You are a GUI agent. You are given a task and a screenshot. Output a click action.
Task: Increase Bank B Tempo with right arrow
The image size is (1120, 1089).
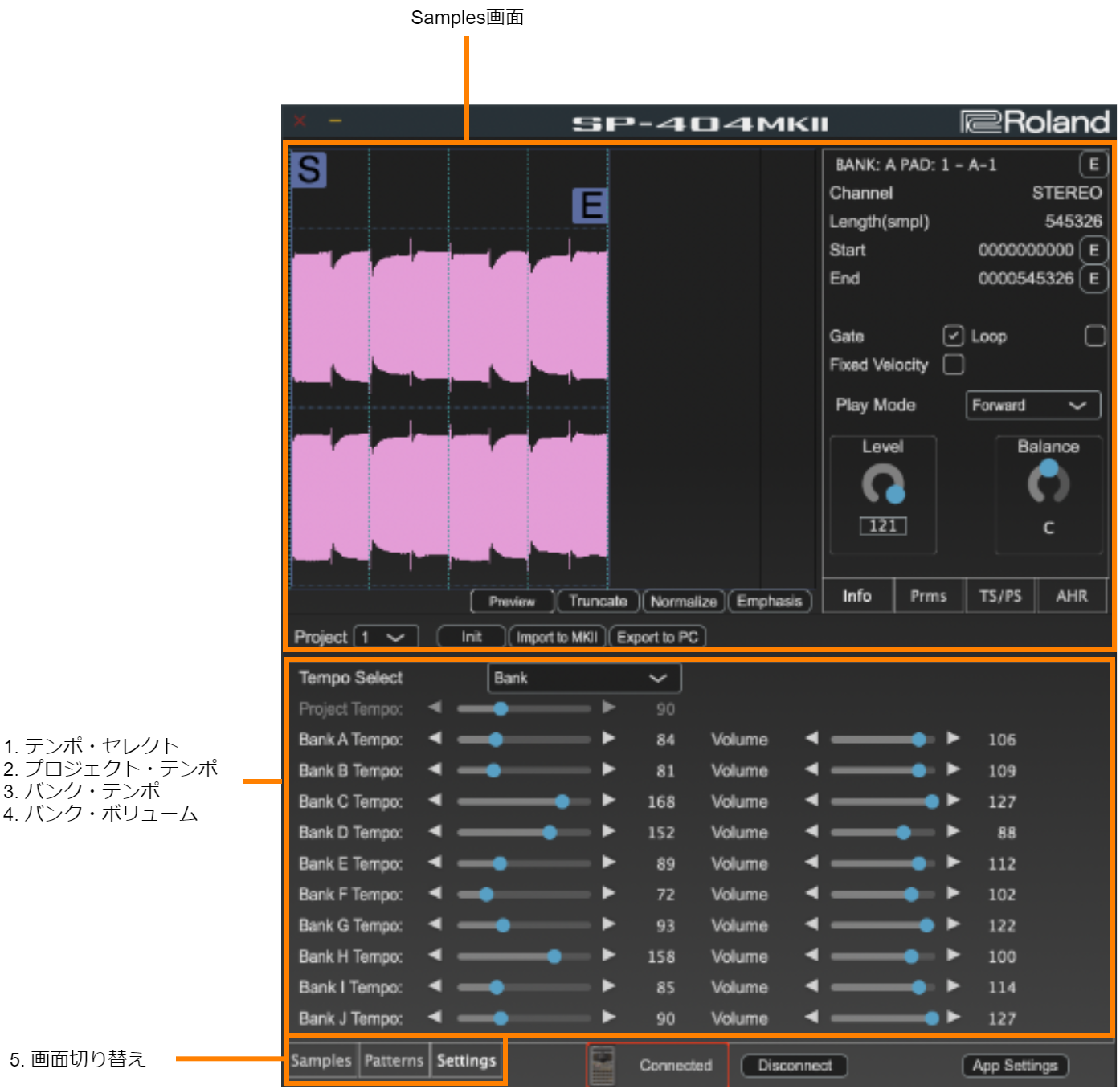608,769
